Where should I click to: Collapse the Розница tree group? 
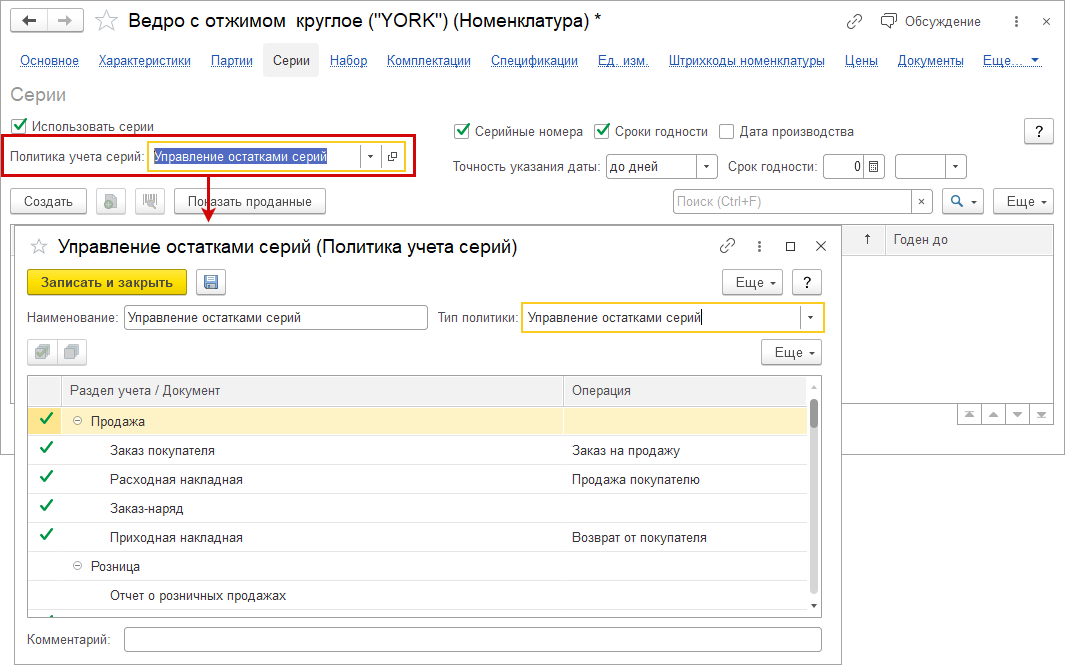click(77, 566)
